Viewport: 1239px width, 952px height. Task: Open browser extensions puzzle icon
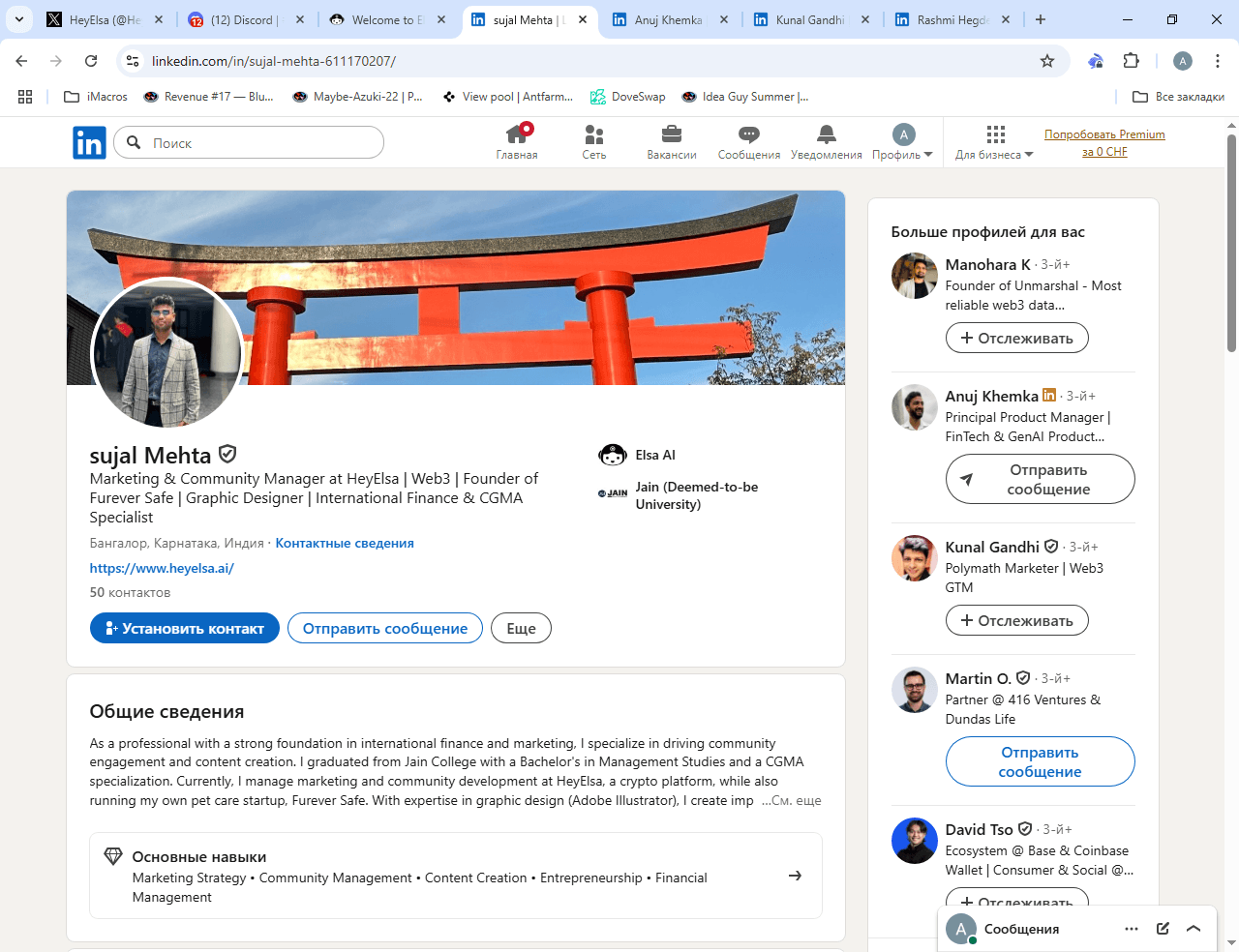point(1131,61)
